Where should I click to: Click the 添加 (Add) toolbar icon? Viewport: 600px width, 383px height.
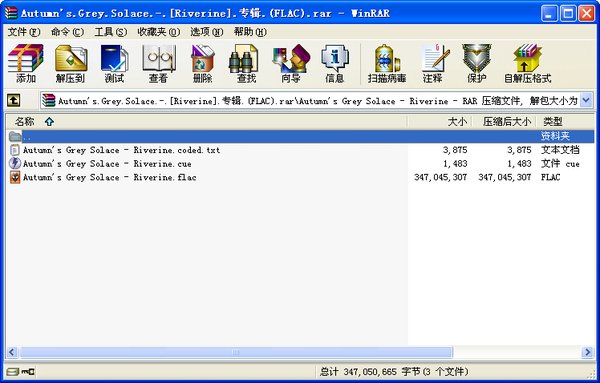(26, 63)
